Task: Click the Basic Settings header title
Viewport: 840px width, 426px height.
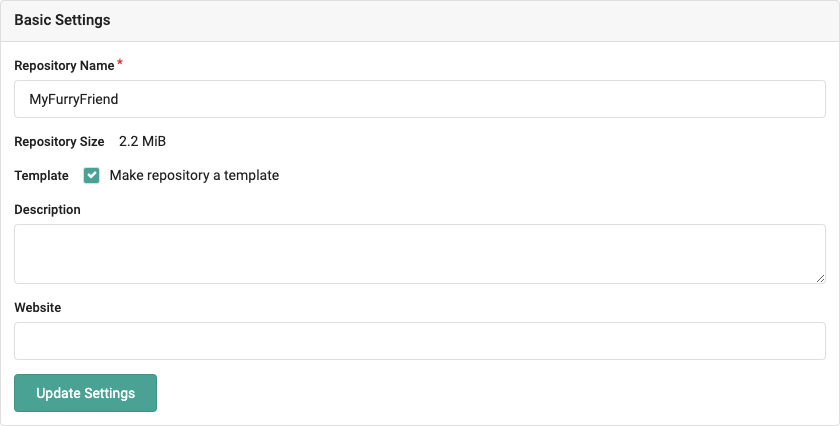Action: pyautogui.click(x=62, y=20)
